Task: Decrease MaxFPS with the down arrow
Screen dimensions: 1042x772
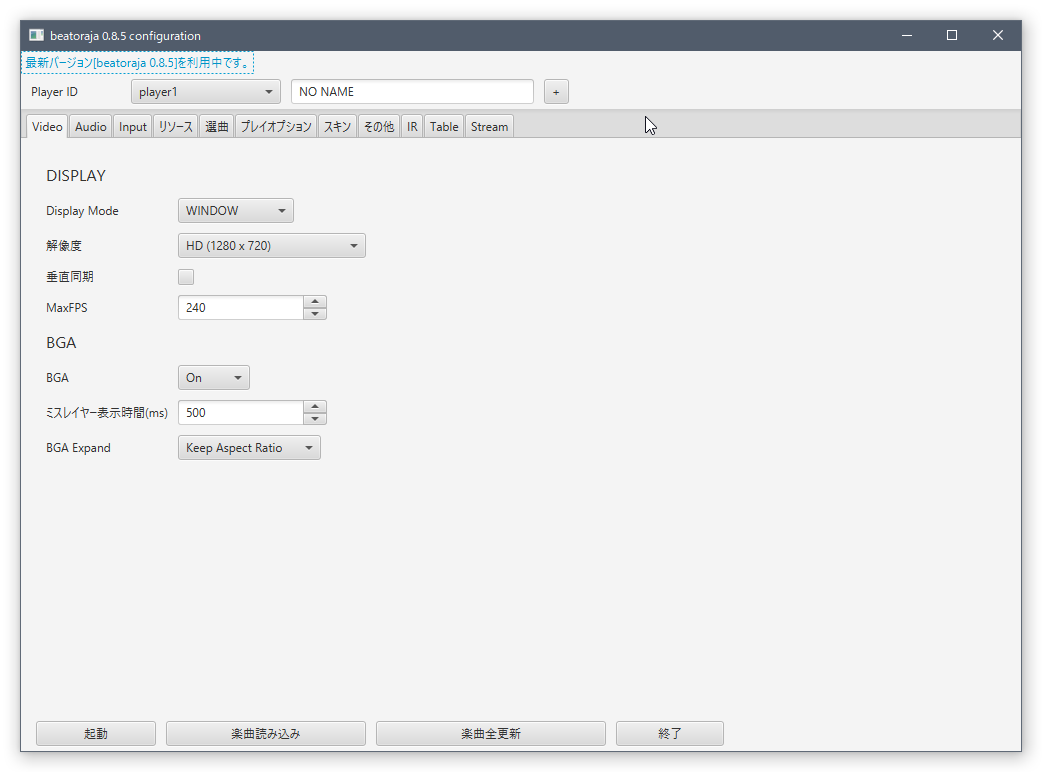Action: 315,314
